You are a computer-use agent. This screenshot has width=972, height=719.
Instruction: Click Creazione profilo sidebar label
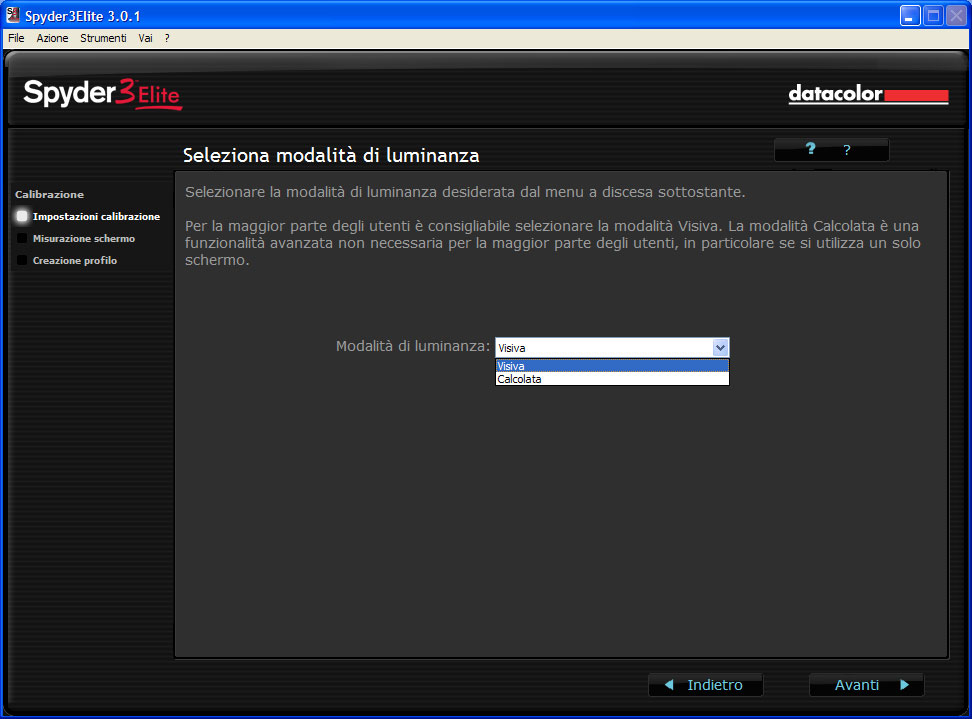pyautogui.click(x=75, y=260)
